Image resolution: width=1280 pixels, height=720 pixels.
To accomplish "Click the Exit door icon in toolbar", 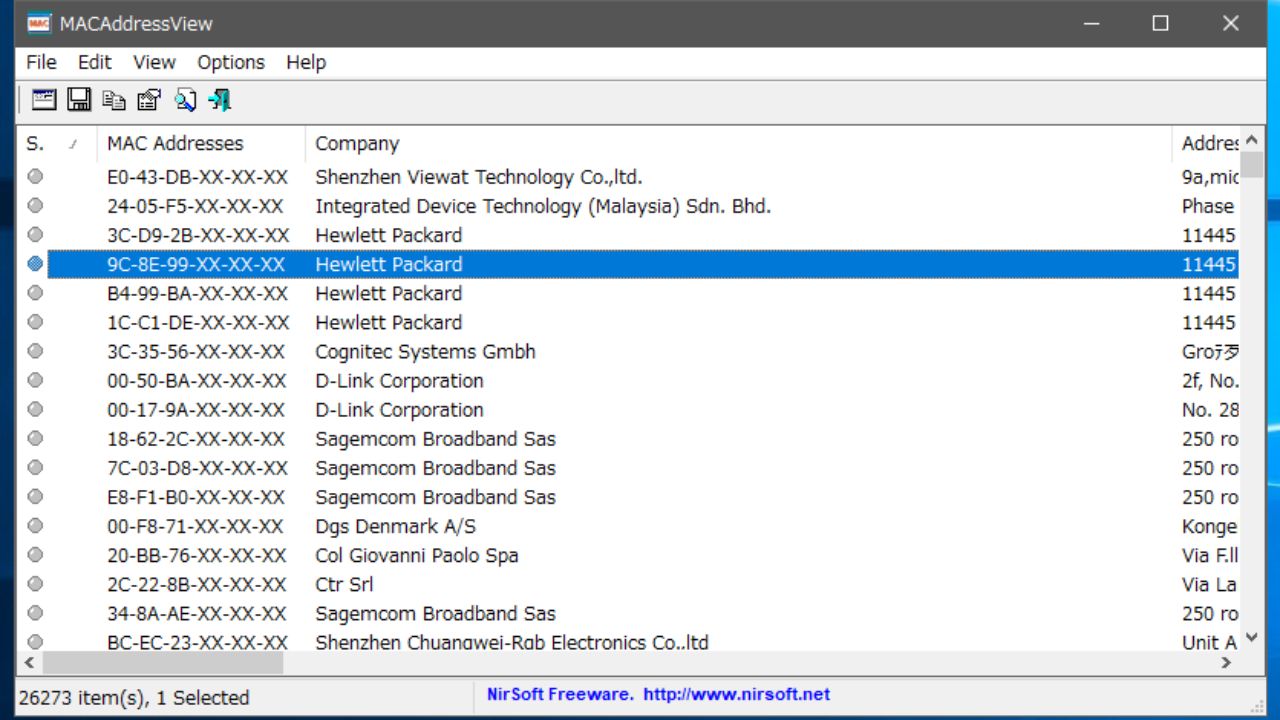I will coord(220,99).
